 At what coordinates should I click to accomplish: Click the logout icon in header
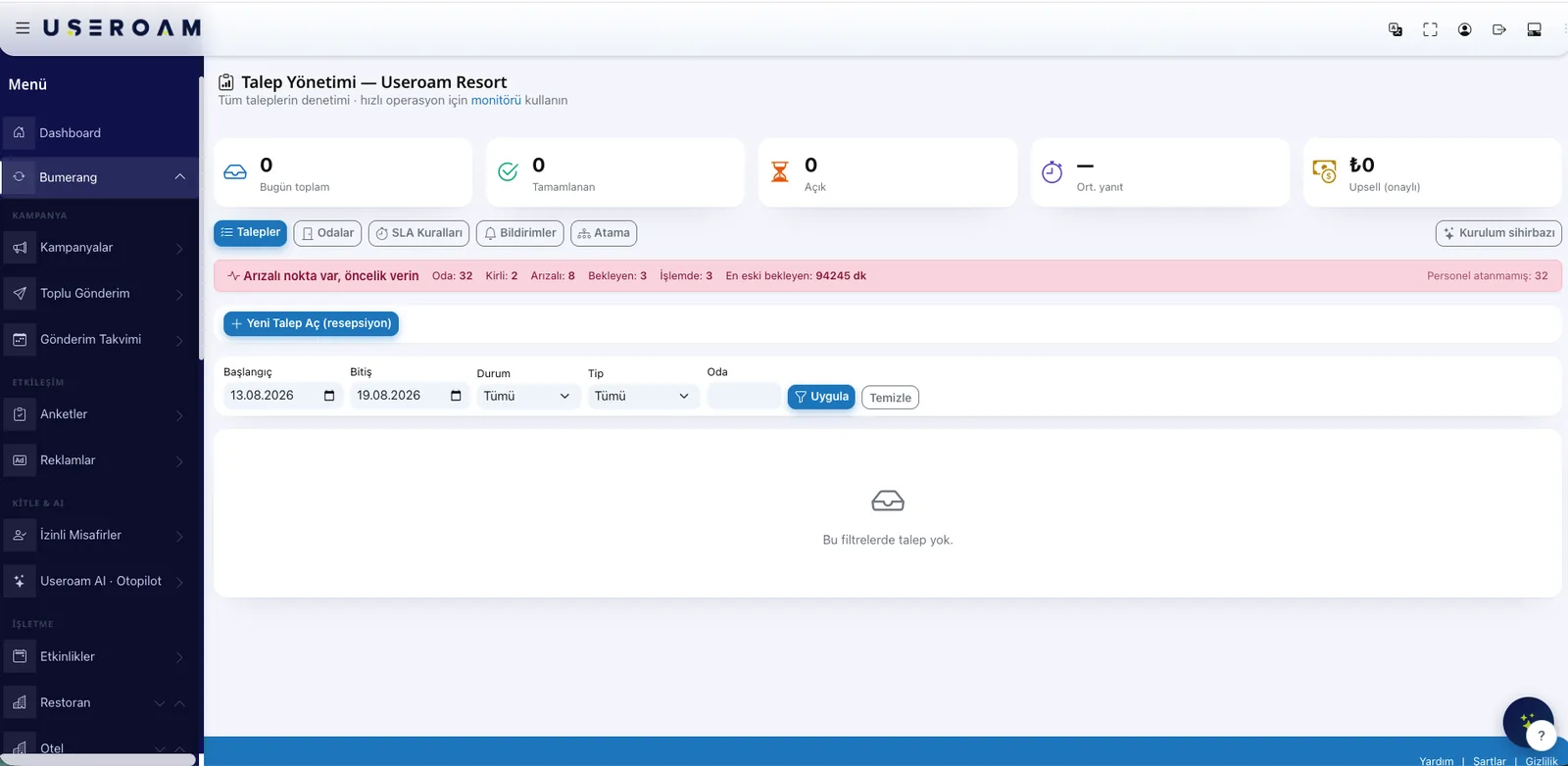[1499, 29]
